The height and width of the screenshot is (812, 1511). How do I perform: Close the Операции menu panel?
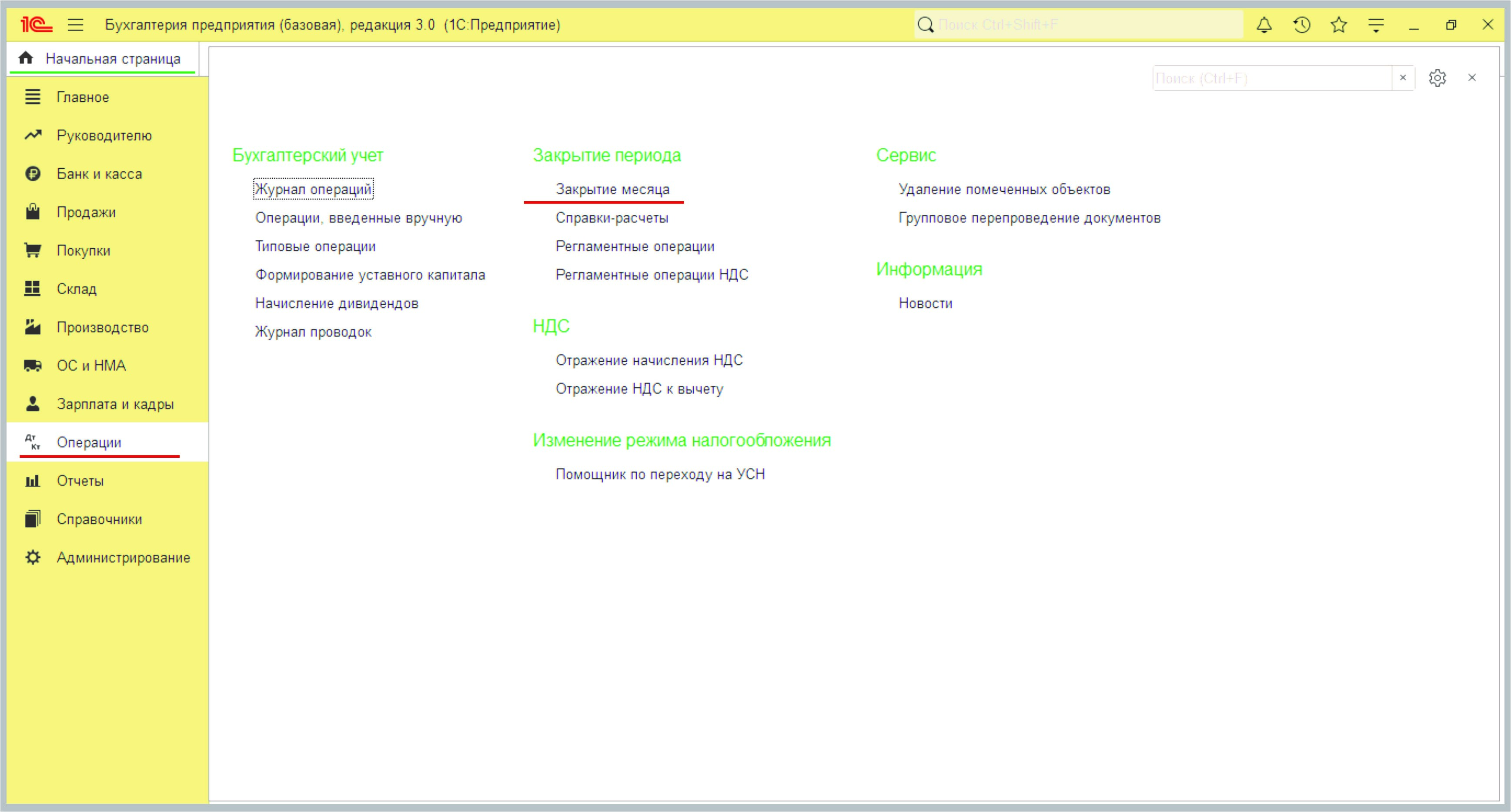coord(1472,78)
